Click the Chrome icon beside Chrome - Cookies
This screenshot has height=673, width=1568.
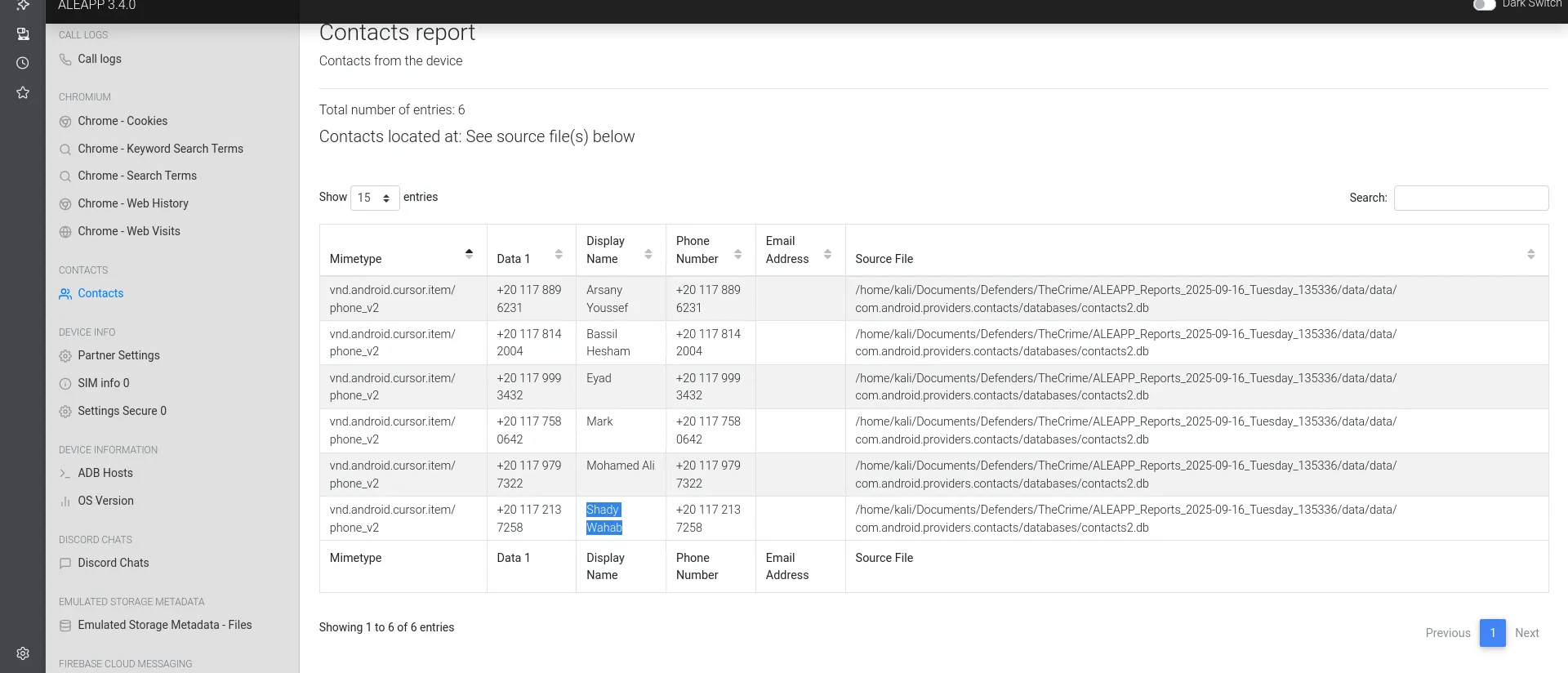point(65,122)
